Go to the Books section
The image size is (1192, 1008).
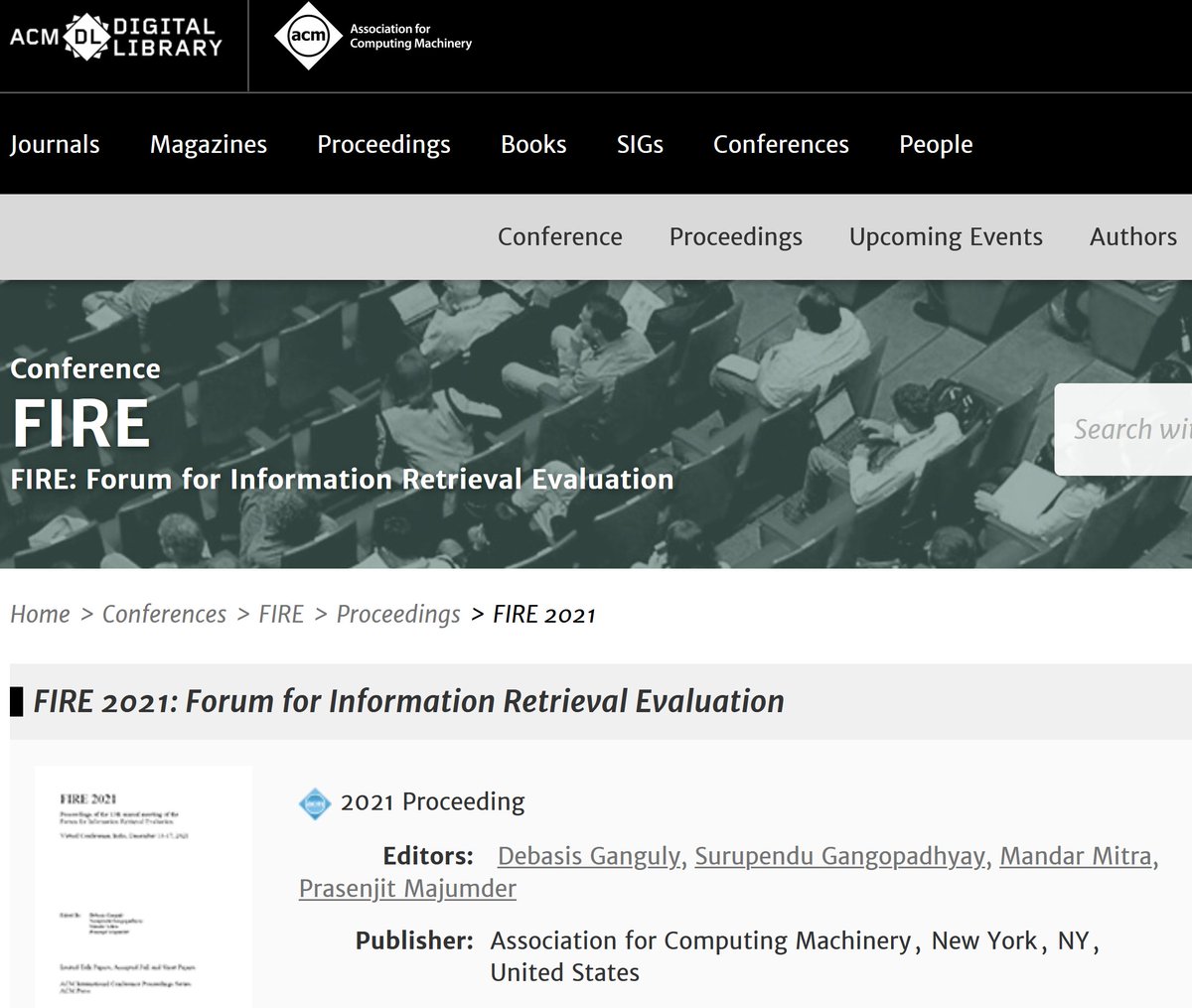point(533,145)
